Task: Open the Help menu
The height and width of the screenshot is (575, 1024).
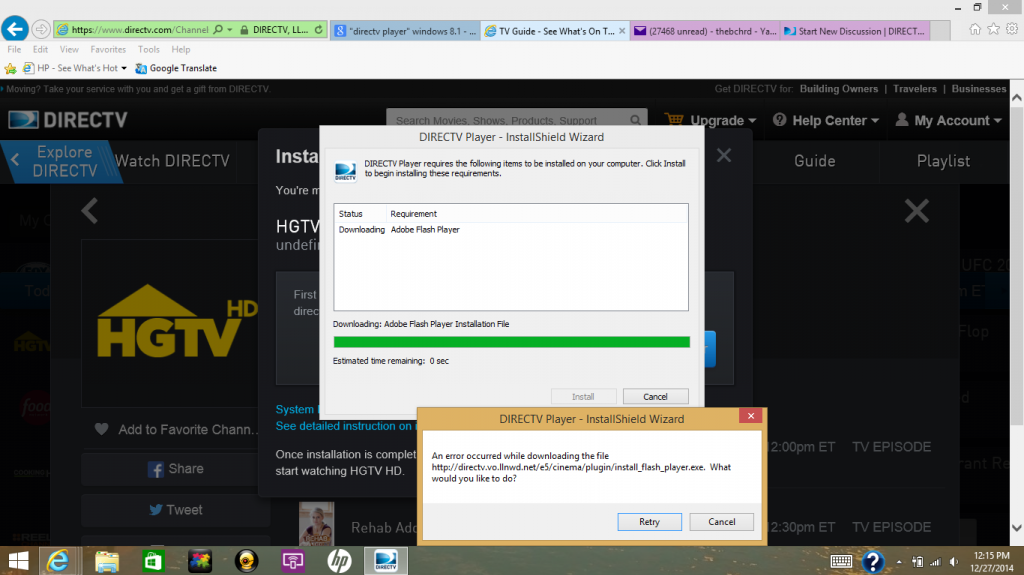Action: click(x=181, y=49)
